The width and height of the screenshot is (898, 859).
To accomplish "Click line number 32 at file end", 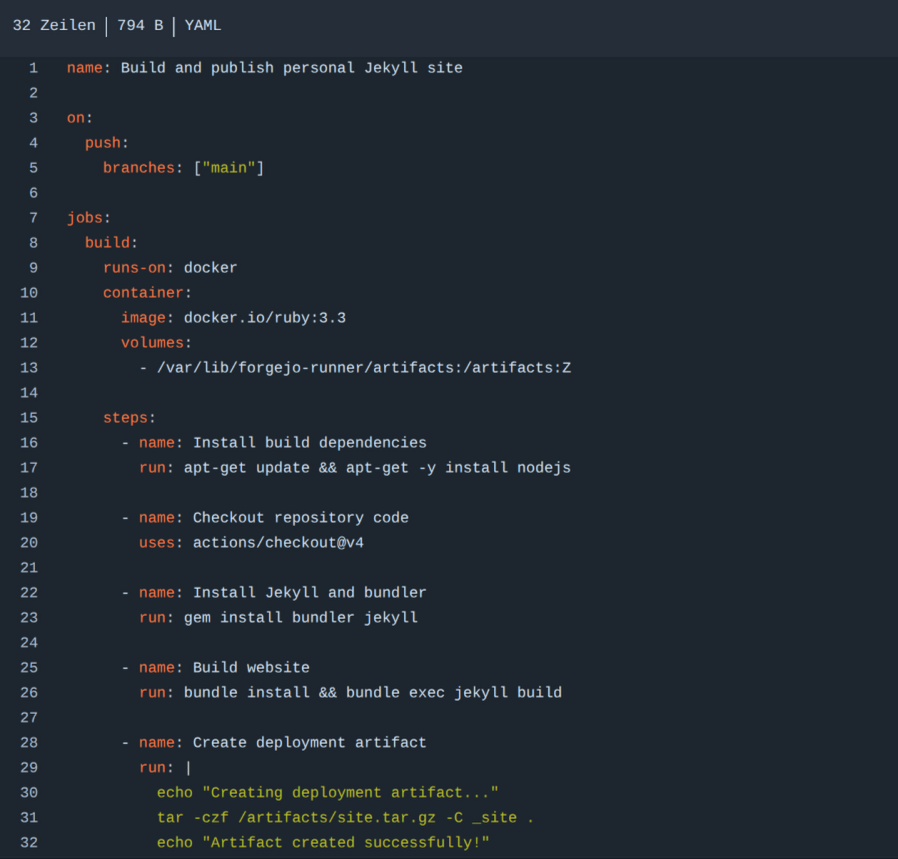I will point(29,843).
